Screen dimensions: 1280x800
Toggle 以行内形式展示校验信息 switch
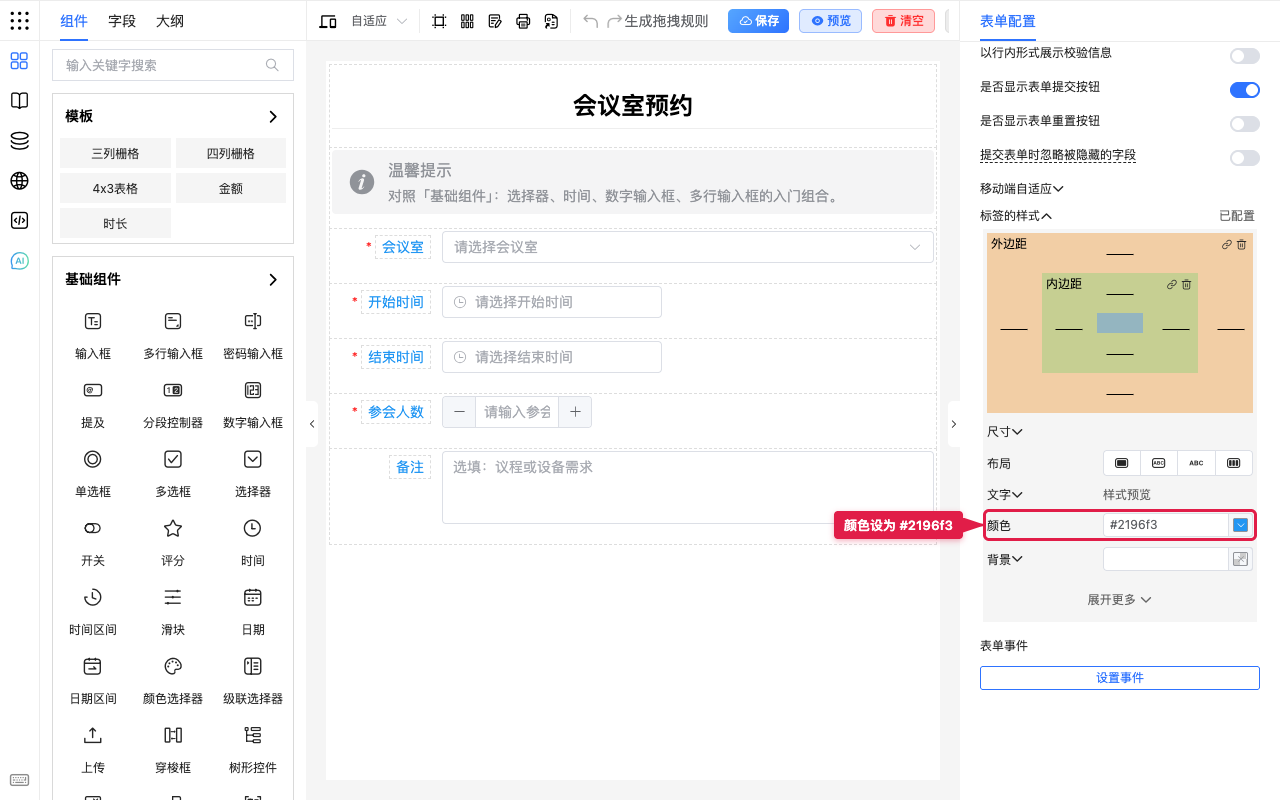(x=1245, y=56)
